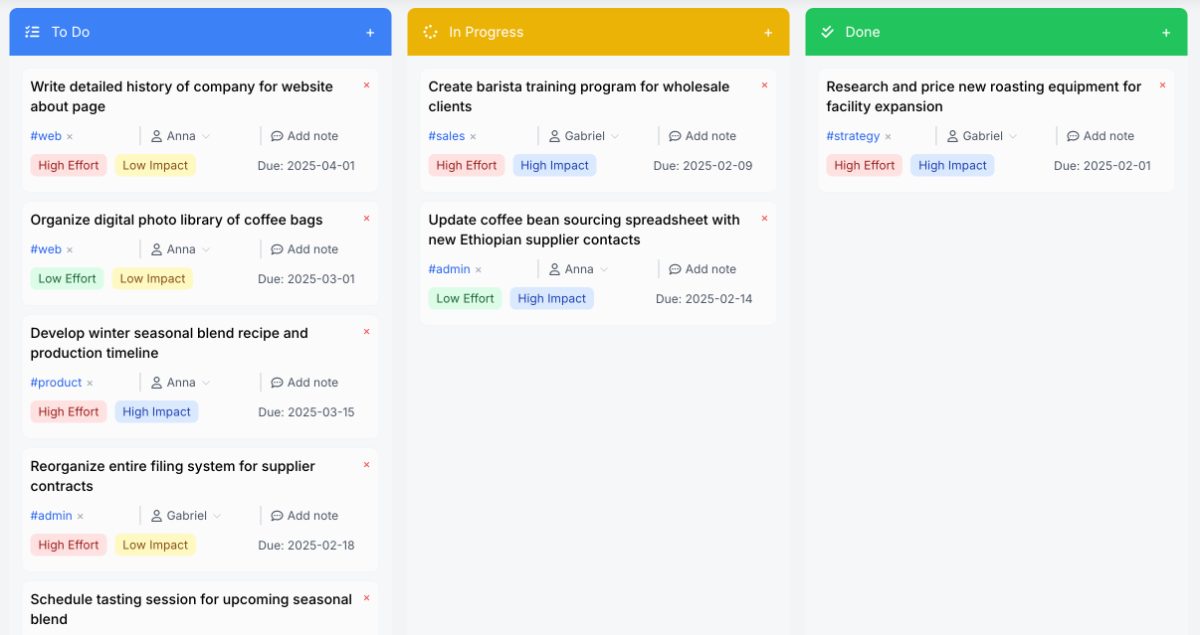Open the #web tag on company history card
The width and height of the screenshot is (1200, 635).
pos(46,136)
